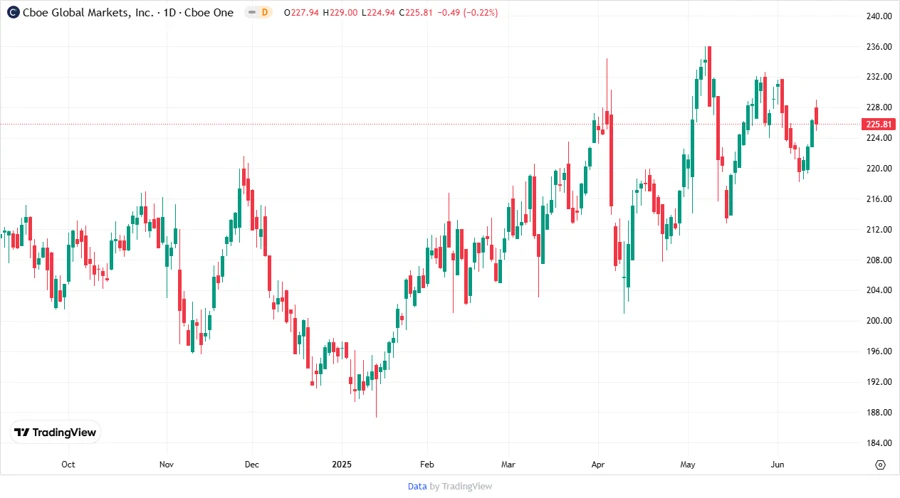Open the Data link below the chart
Image resolution: width=900 pixels, height=498 pixels.
click(x=417, y=487)
